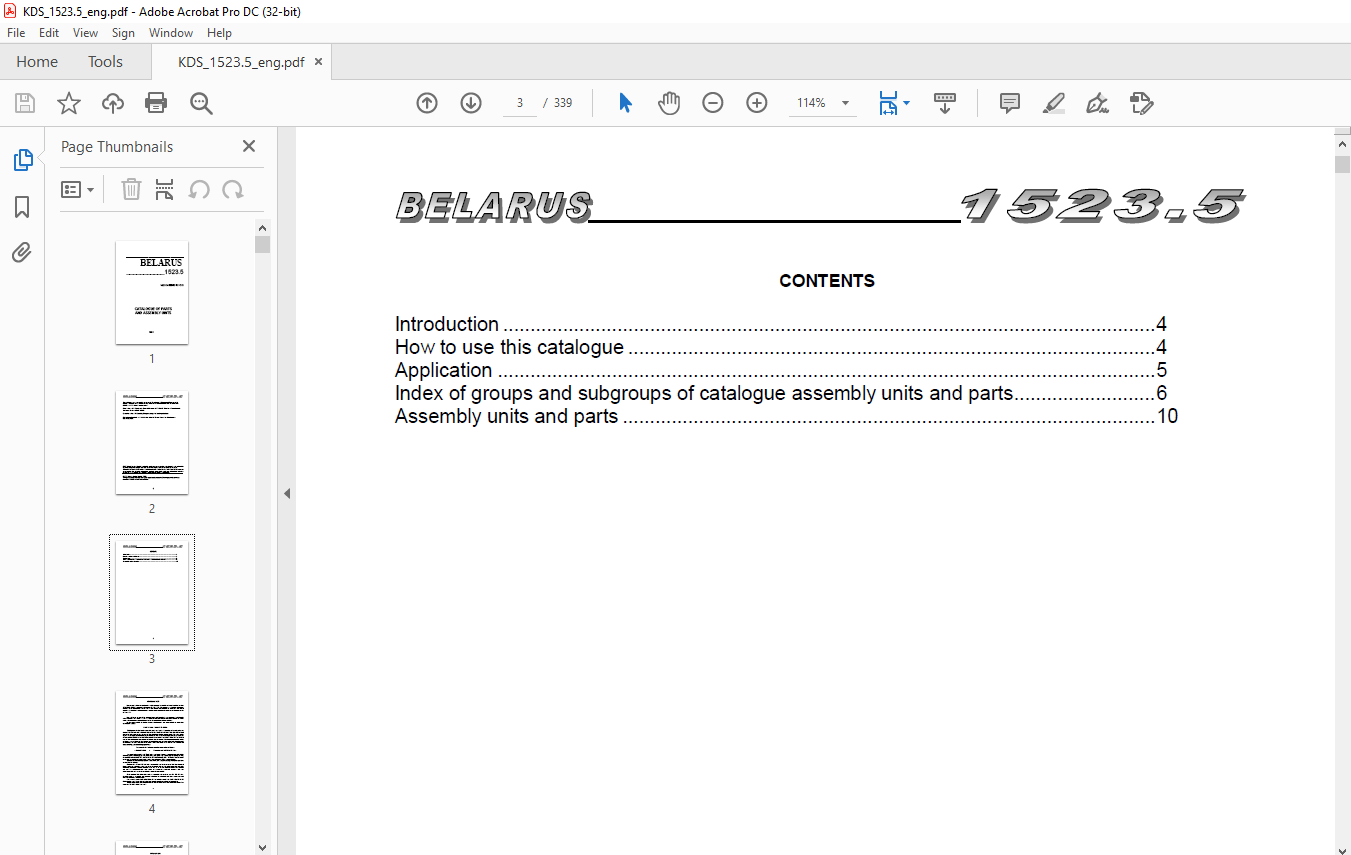Screen dimensions: 1351x855
Task: Click the upload to cloud icon
Action: pyautogui.click(x=113, y=103)
